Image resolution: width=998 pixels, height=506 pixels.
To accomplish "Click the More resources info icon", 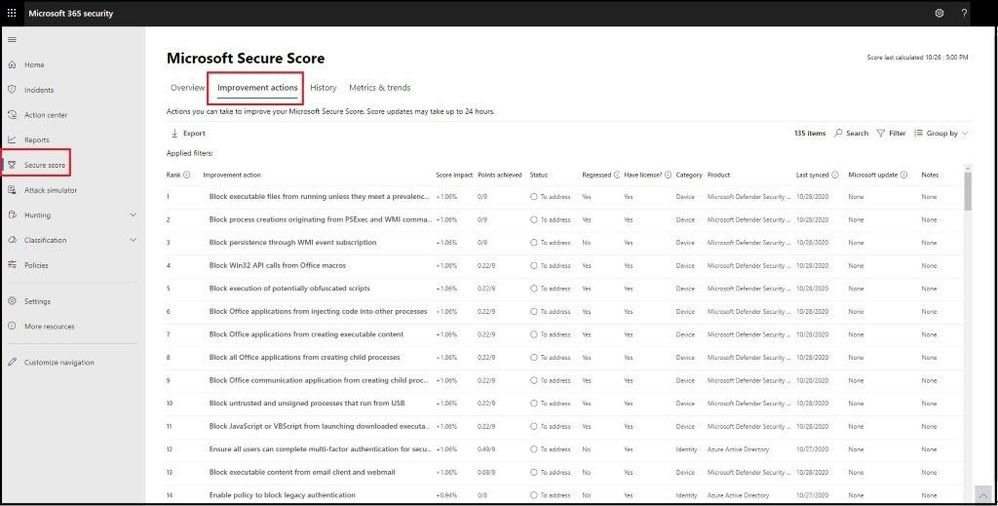I will coord(11,326).
